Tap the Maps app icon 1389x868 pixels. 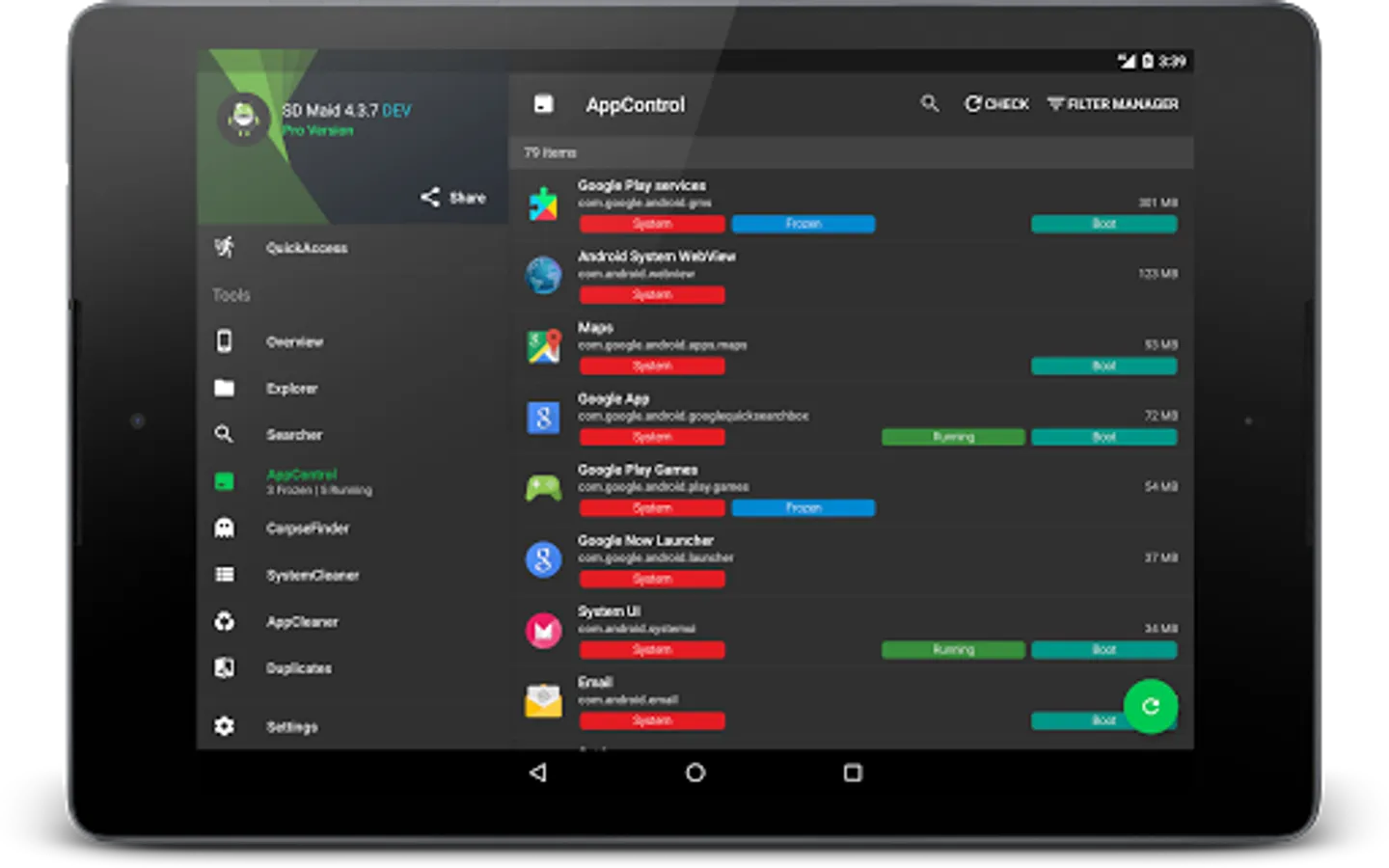click(x=543, y=346)
